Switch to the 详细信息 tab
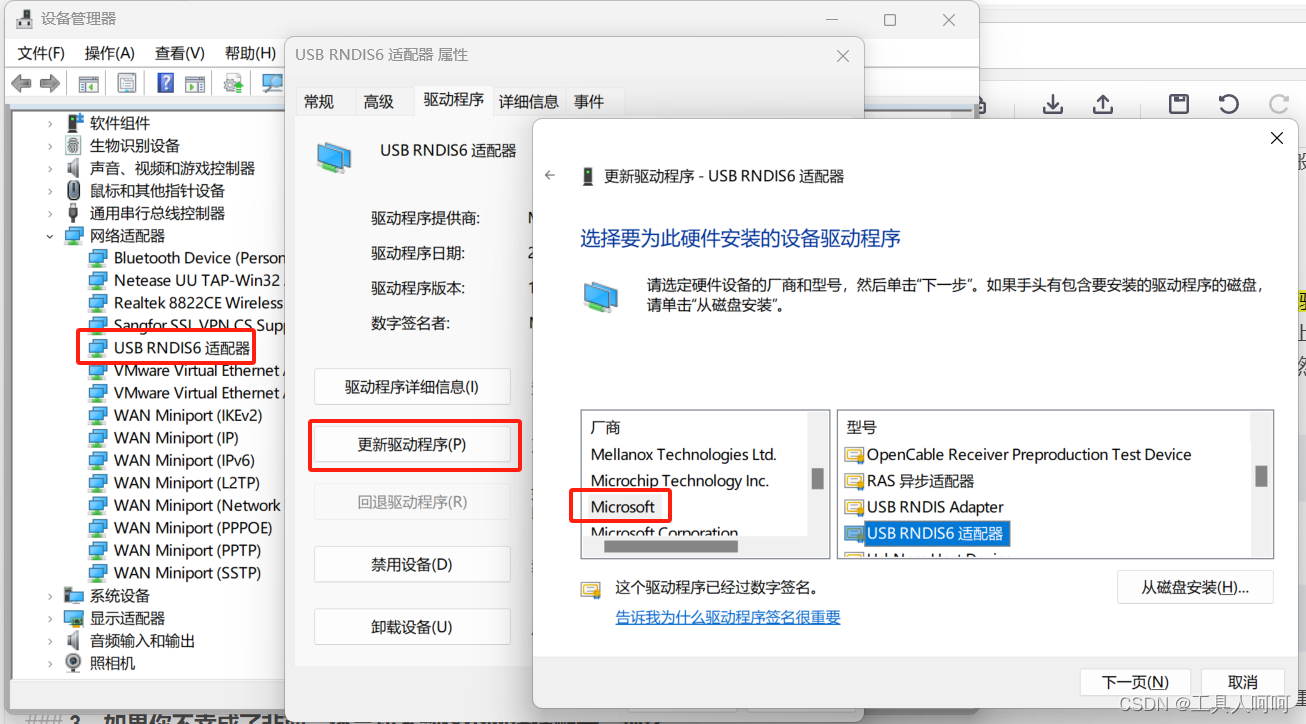 click(x=529, y=101)
